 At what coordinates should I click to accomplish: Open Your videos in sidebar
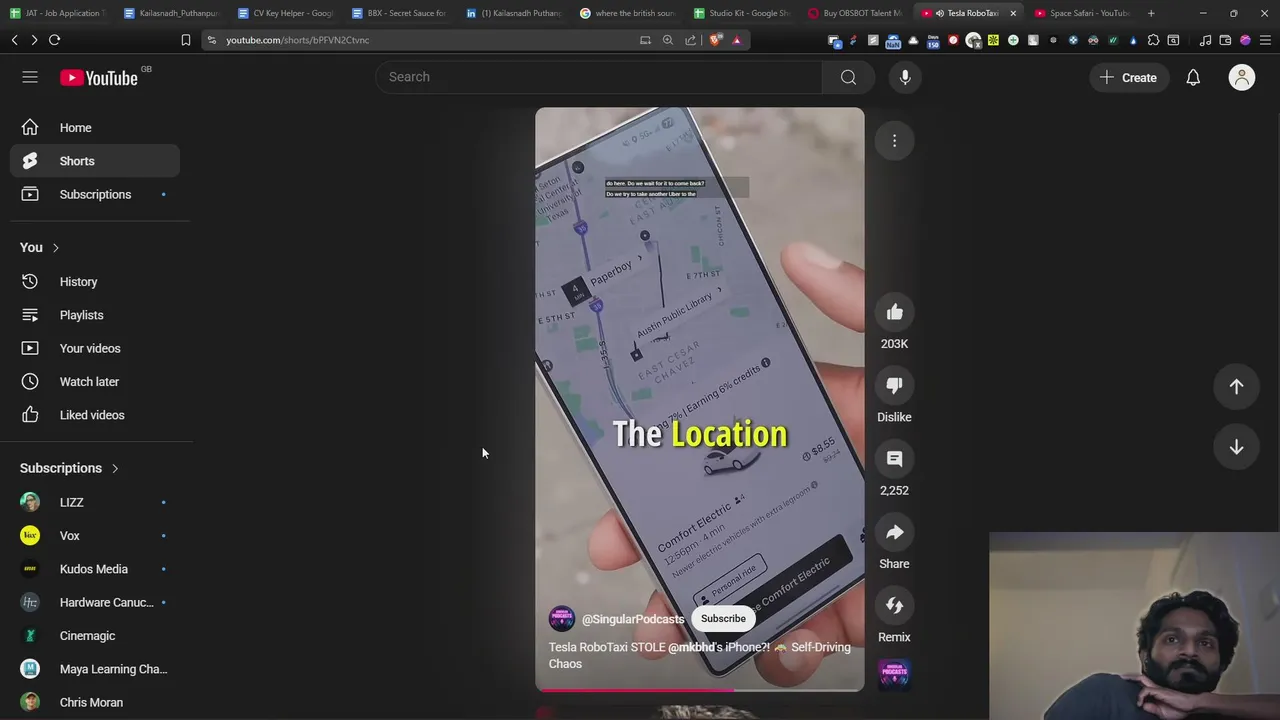pos(95,348)
